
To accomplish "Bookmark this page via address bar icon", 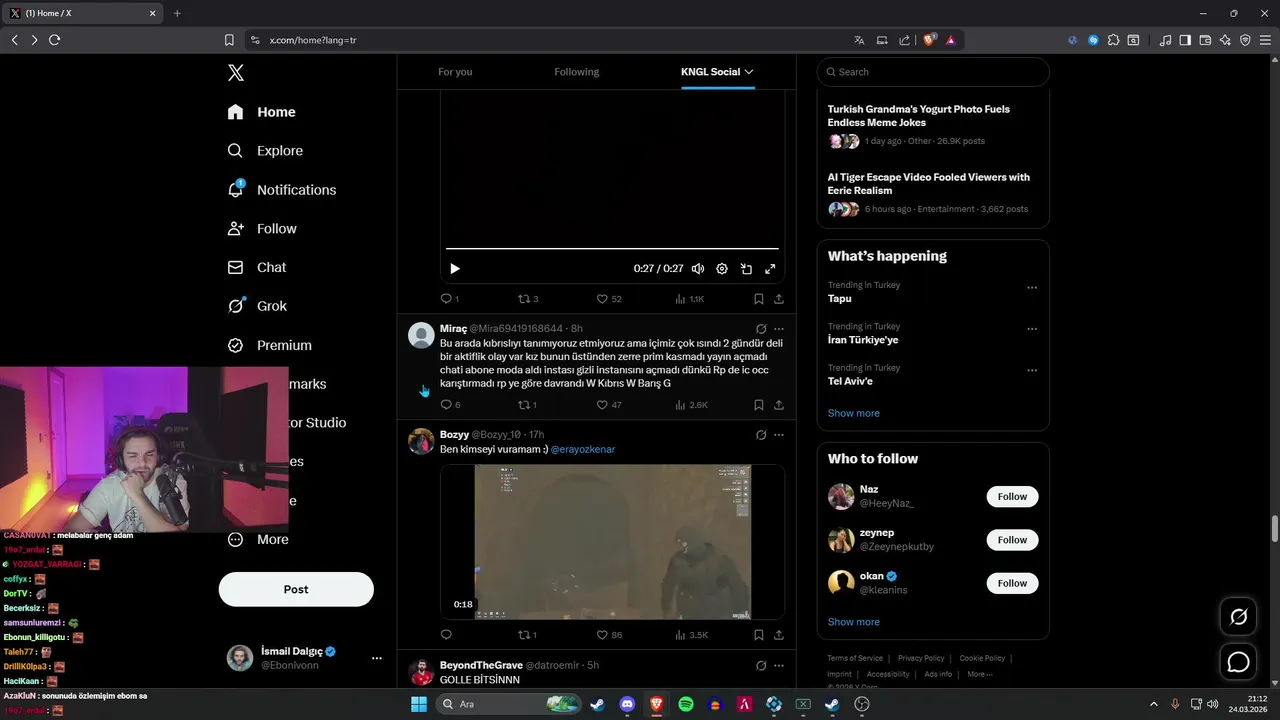I will point(229,40).
